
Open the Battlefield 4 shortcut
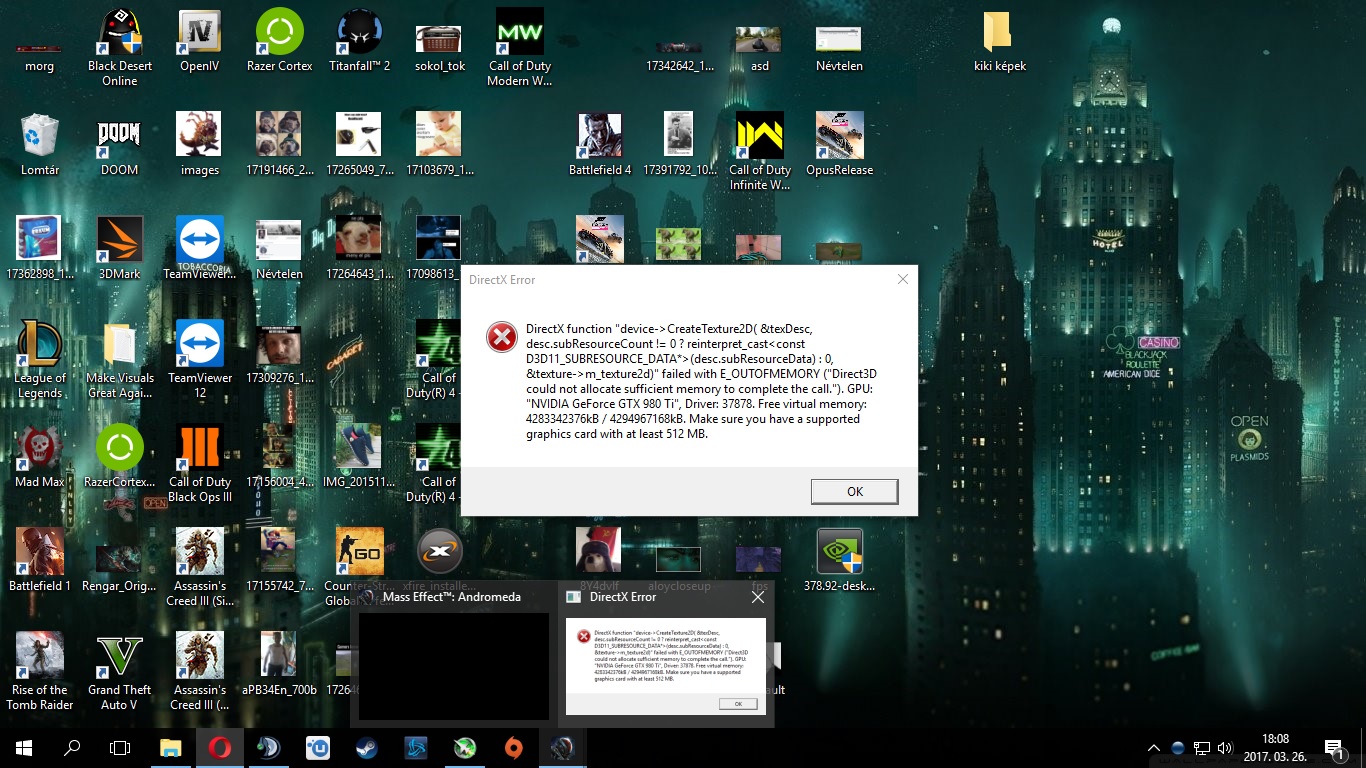[x=600, y=146]
